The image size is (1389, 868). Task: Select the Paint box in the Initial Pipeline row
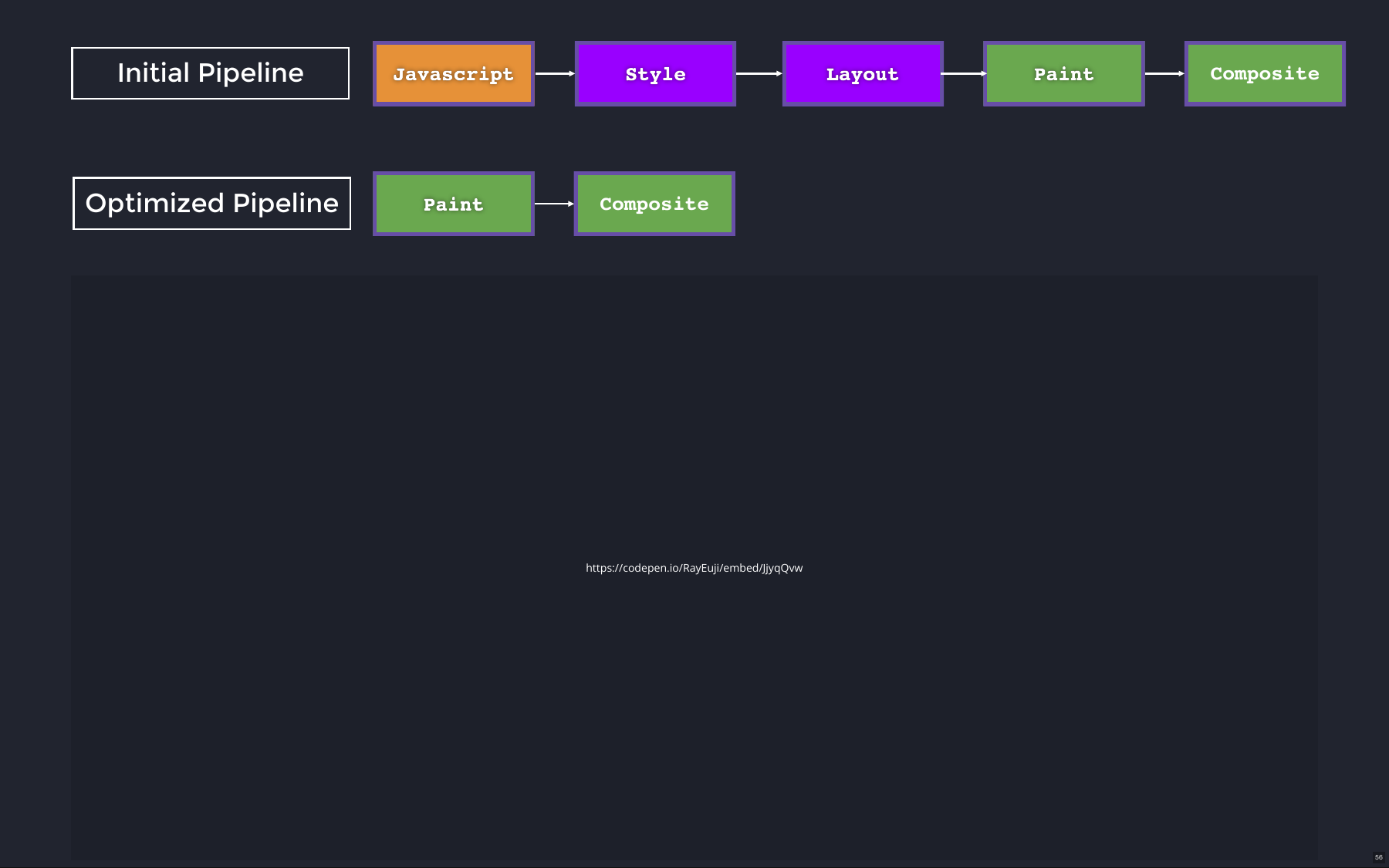pos(1064,74)
